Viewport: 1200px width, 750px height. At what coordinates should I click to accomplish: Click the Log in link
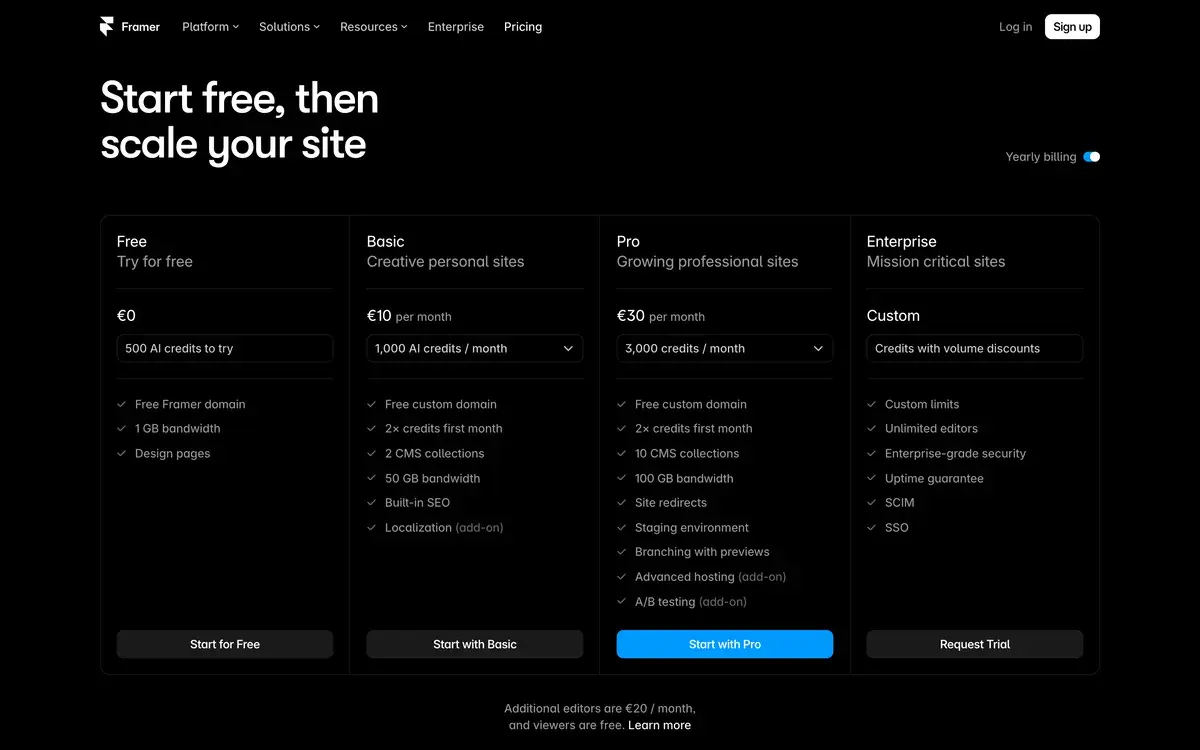[1015, 27]
